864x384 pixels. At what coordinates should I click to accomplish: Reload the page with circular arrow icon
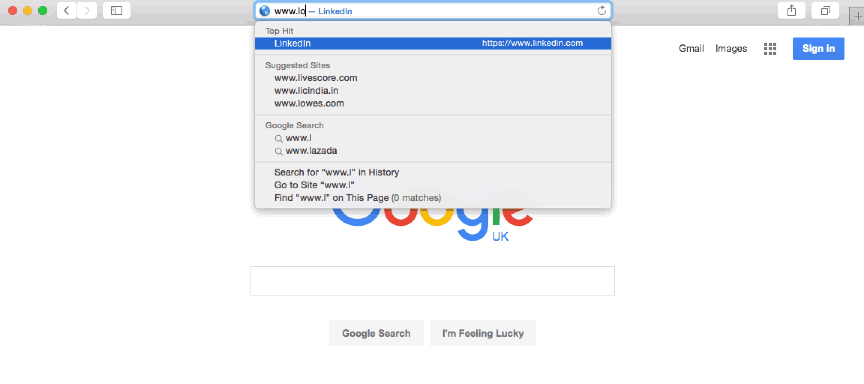602,10
